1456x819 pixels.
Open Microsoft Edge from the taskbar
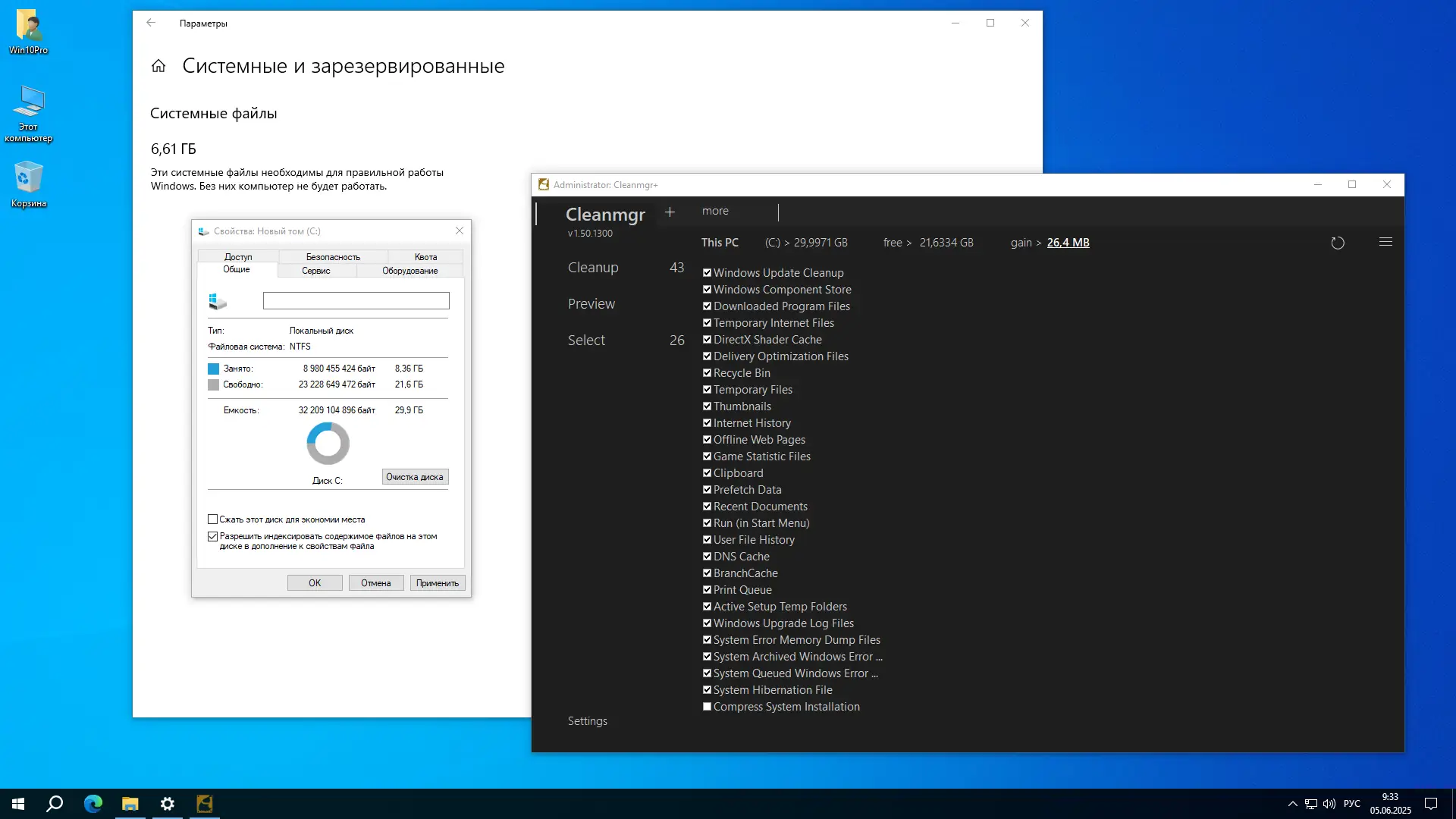93,804
